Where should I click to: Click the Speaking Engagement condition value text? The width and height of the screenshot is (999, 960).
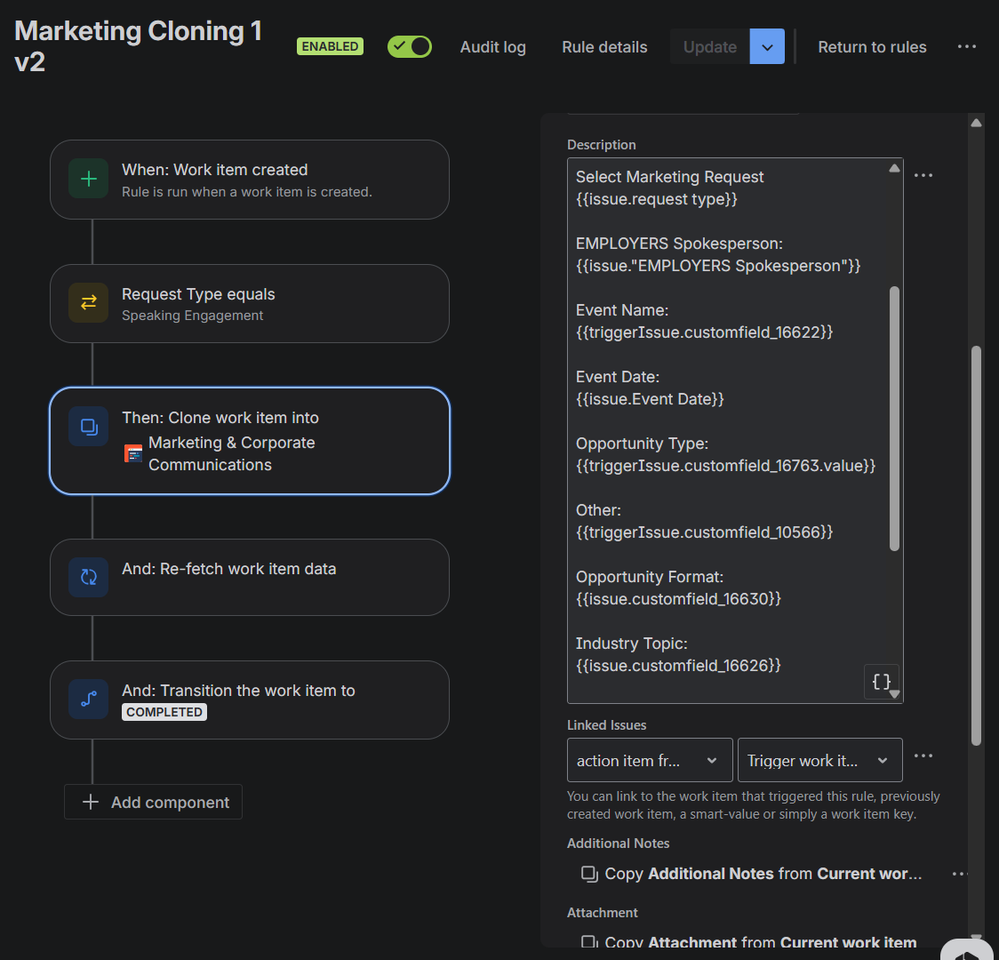tap(192, 316)
